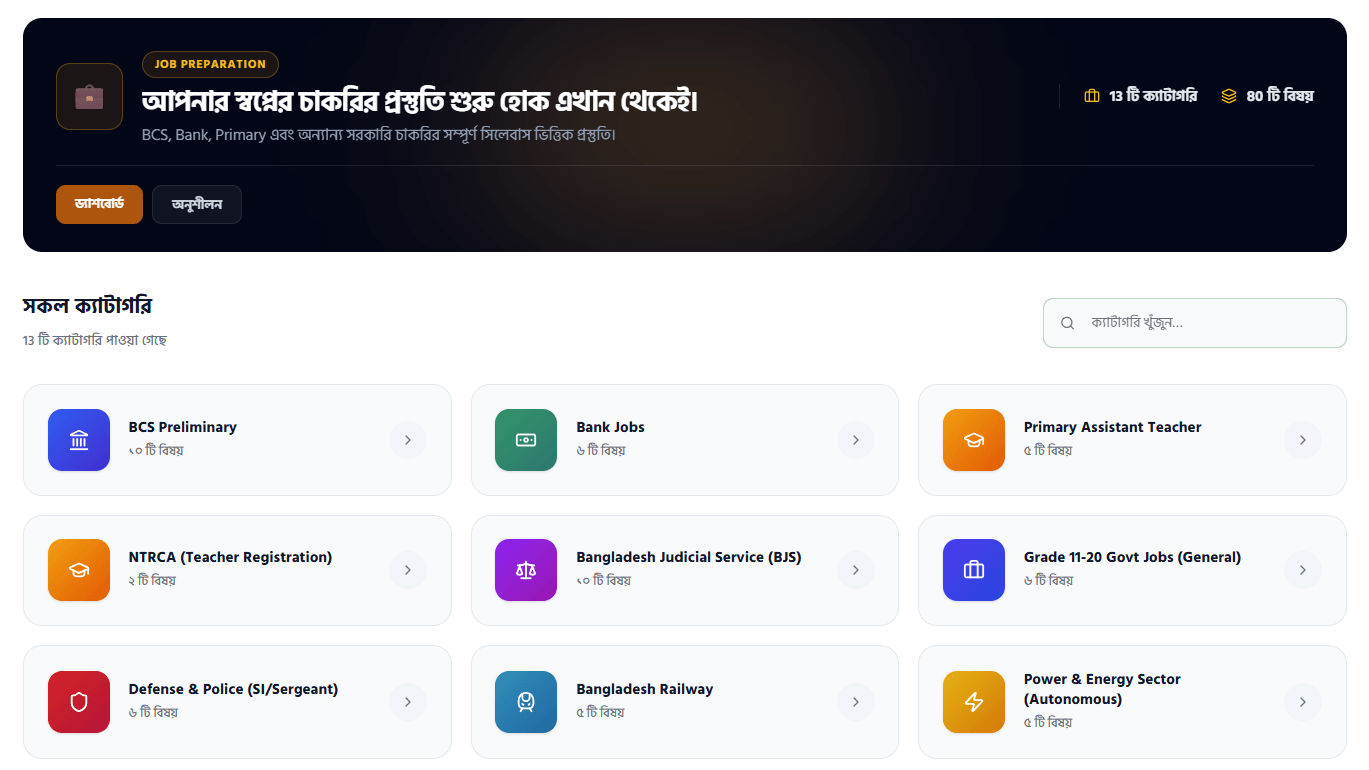Screen dimensions: 1369x770
Task: Open Bangladesh Railway via its chevron arrow
Action: coord(856,702)
